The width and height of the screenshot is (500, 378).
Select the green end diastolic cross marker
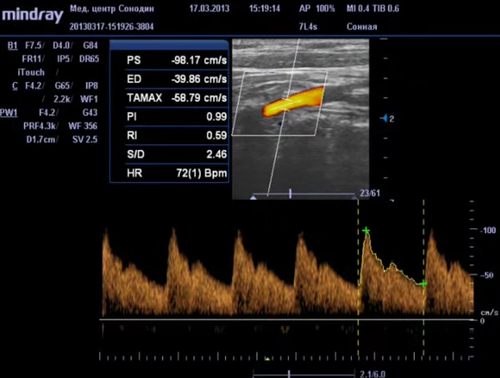423,284
